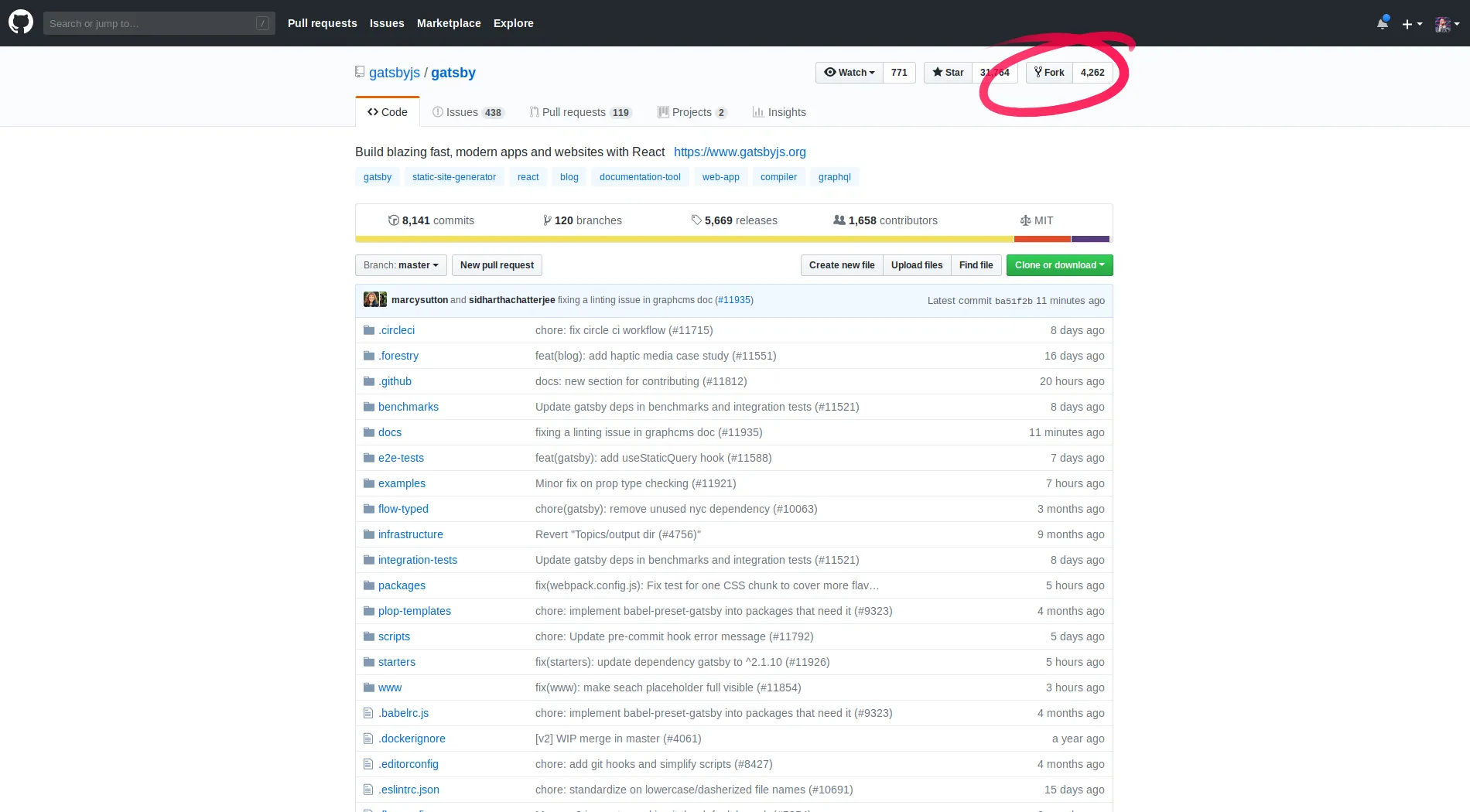This screenshot has height=812, width=1470.
Task: Click the .babelrc.js file icon
Action: tap(368, 713)
